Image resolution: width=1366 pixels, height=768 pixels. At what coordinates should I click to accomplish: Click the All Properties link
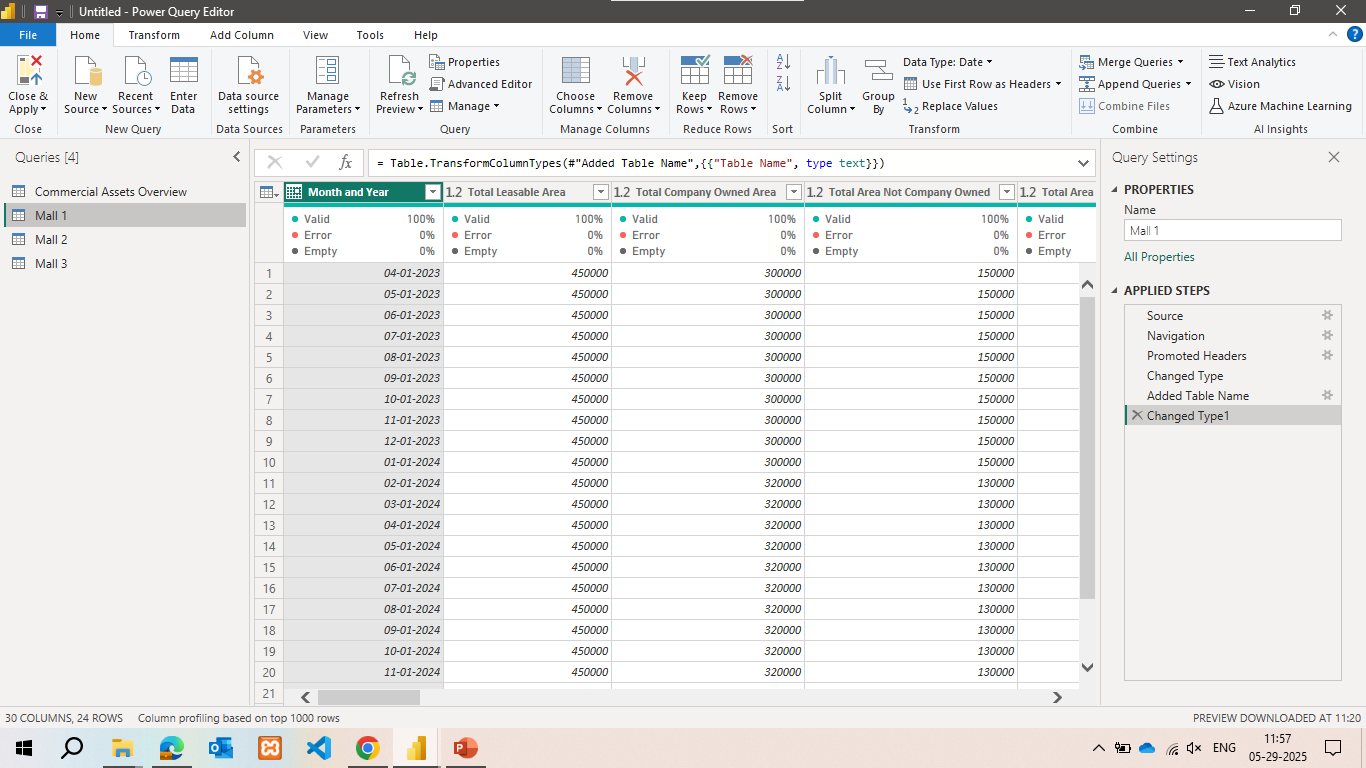pyautogui.click(x=1159, y=257)
